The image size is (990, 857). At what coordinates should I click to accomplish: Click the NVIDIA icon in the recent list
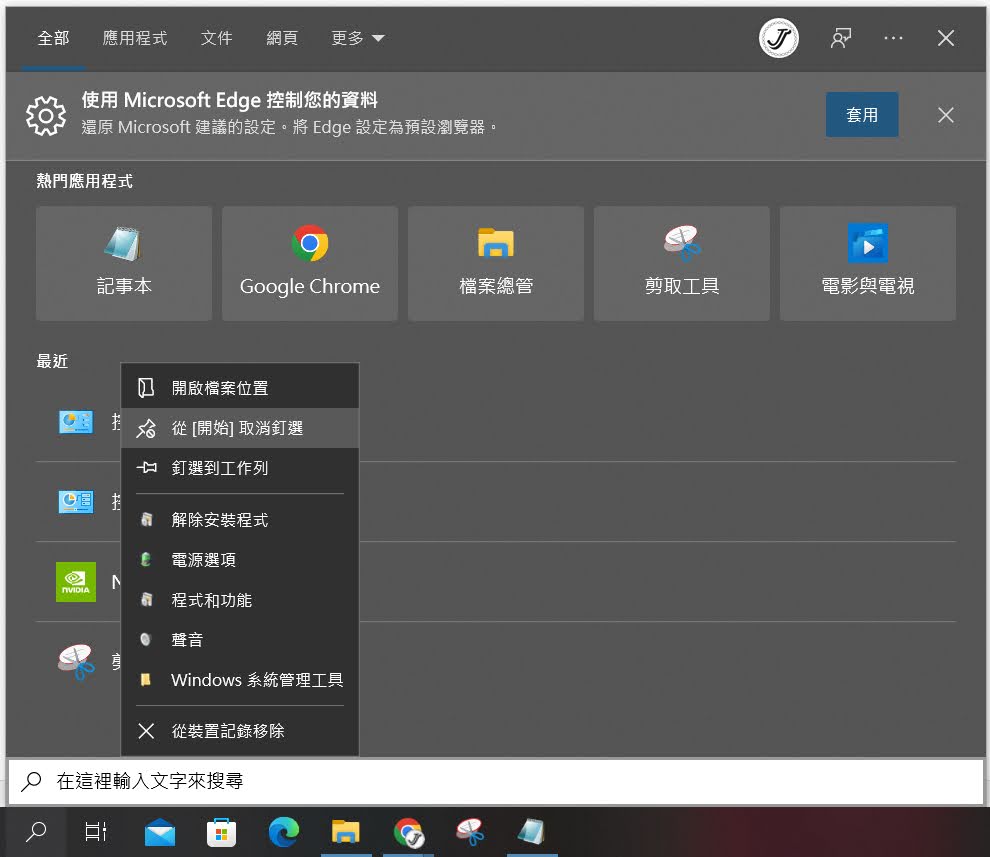coord(76,582)
